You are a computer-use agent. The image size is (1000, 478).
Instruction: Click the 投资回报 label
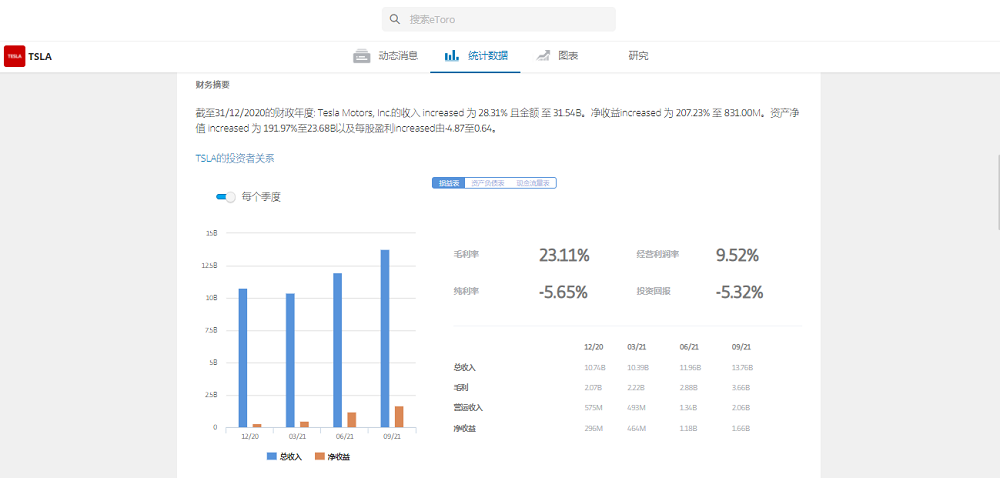pyautogui.click(x=653, y=291)
